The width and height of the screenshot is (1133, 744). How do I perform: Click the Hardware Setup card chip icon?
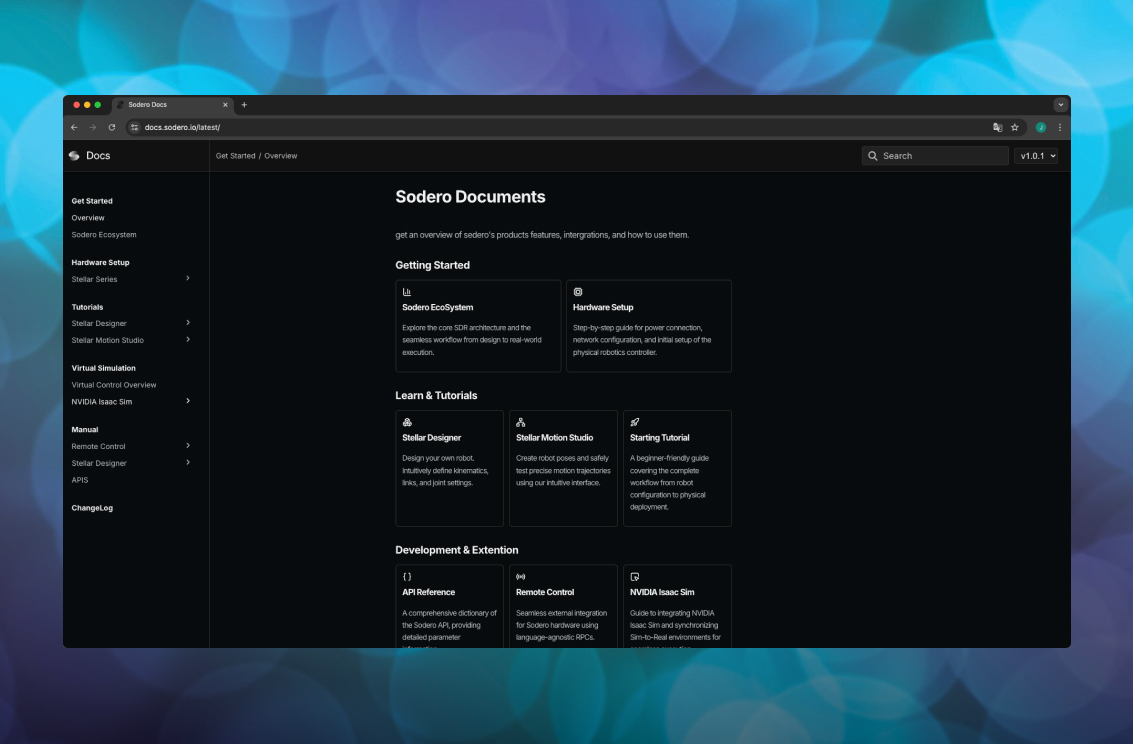pos(578,292)
